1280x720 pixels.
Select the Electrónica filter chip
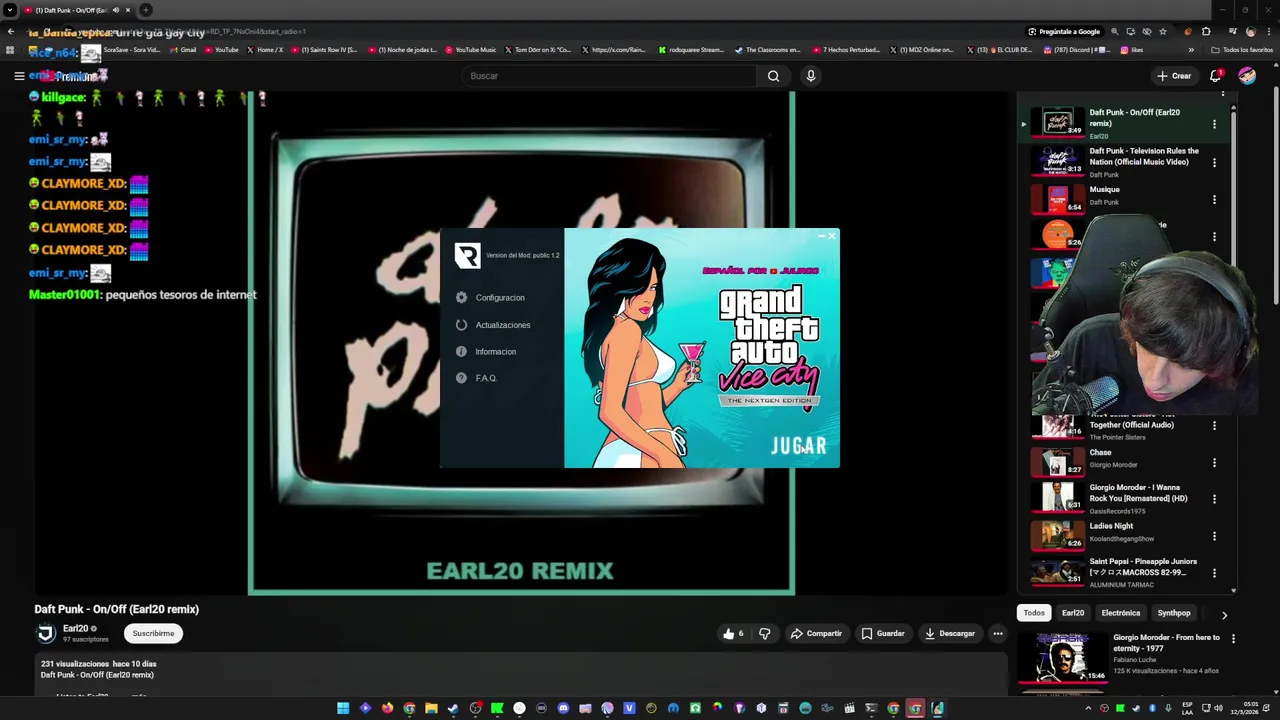coord(1121,613)
